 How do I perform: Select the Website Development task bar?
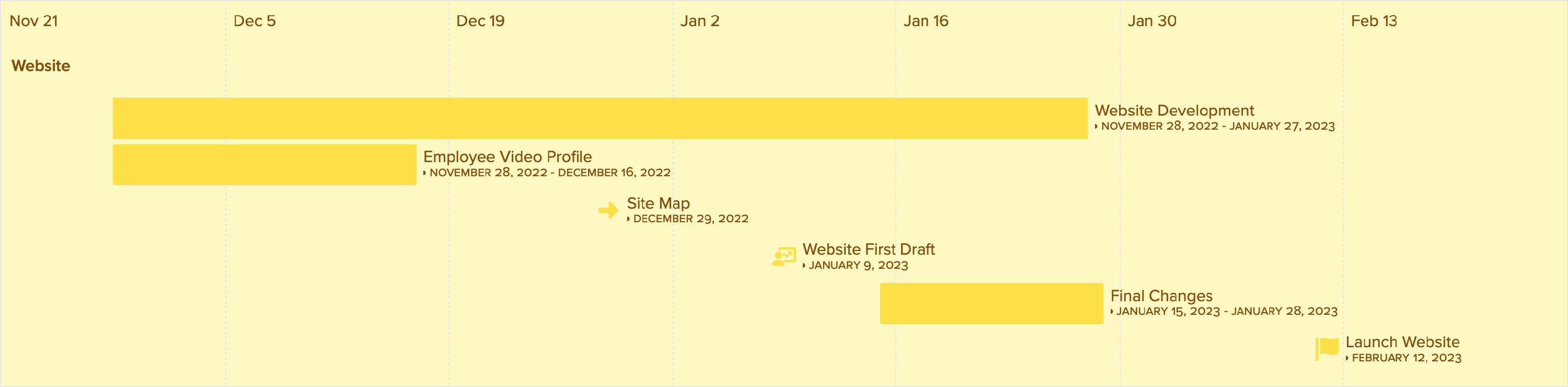599,118
